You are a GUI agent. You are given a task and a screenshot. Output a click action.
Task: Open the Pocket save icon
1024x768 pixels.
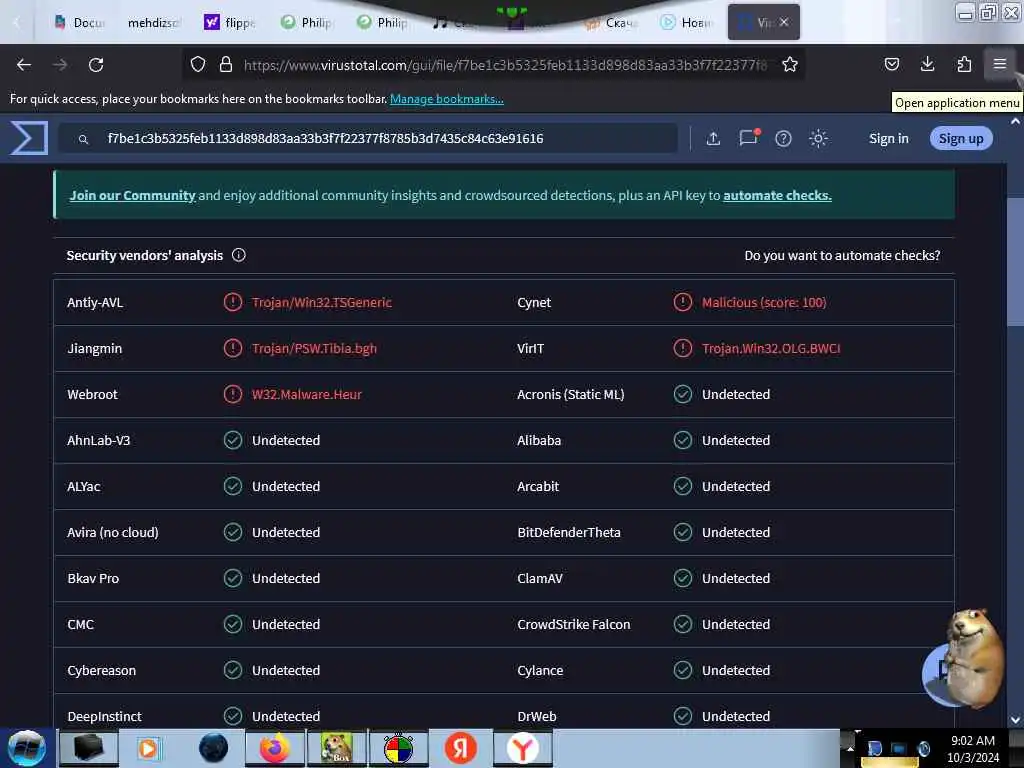891,64
